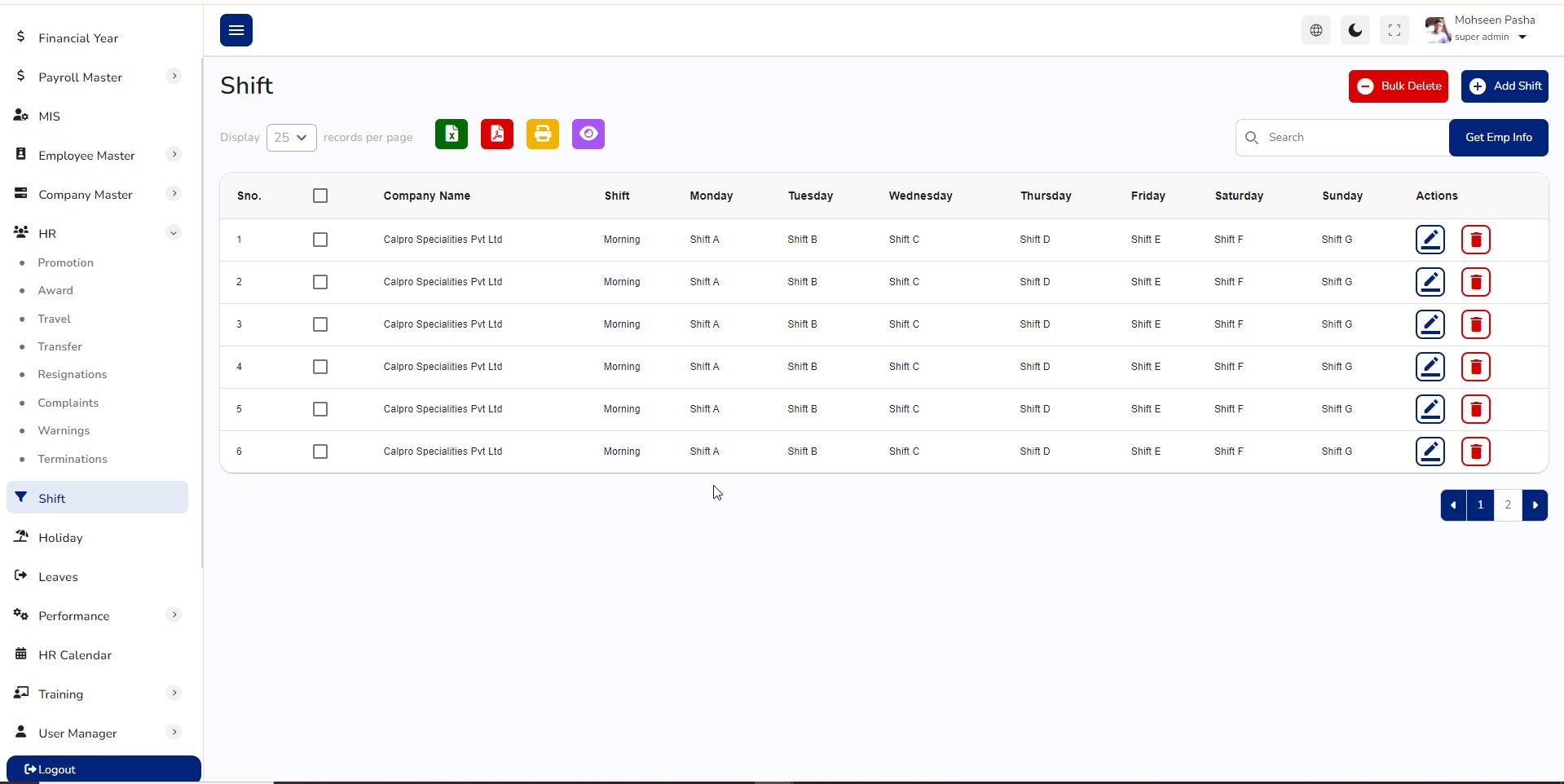The height and width of the screenshot is (784, 1564).
Task: Click the search magnifier icon
Action: (1252, 138)
